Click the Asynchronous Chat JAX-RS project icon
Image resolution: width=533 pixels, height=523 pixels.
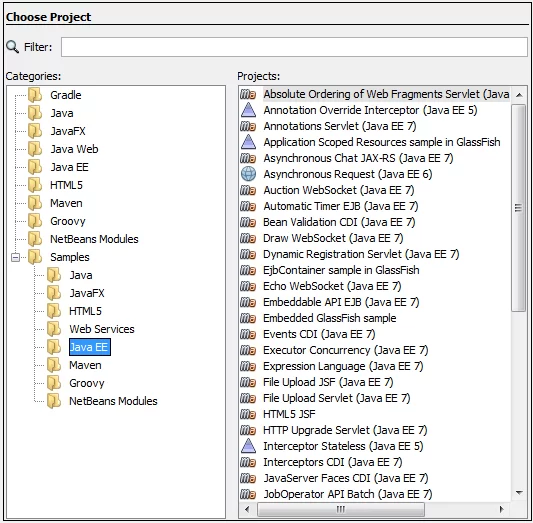[248, 158]
